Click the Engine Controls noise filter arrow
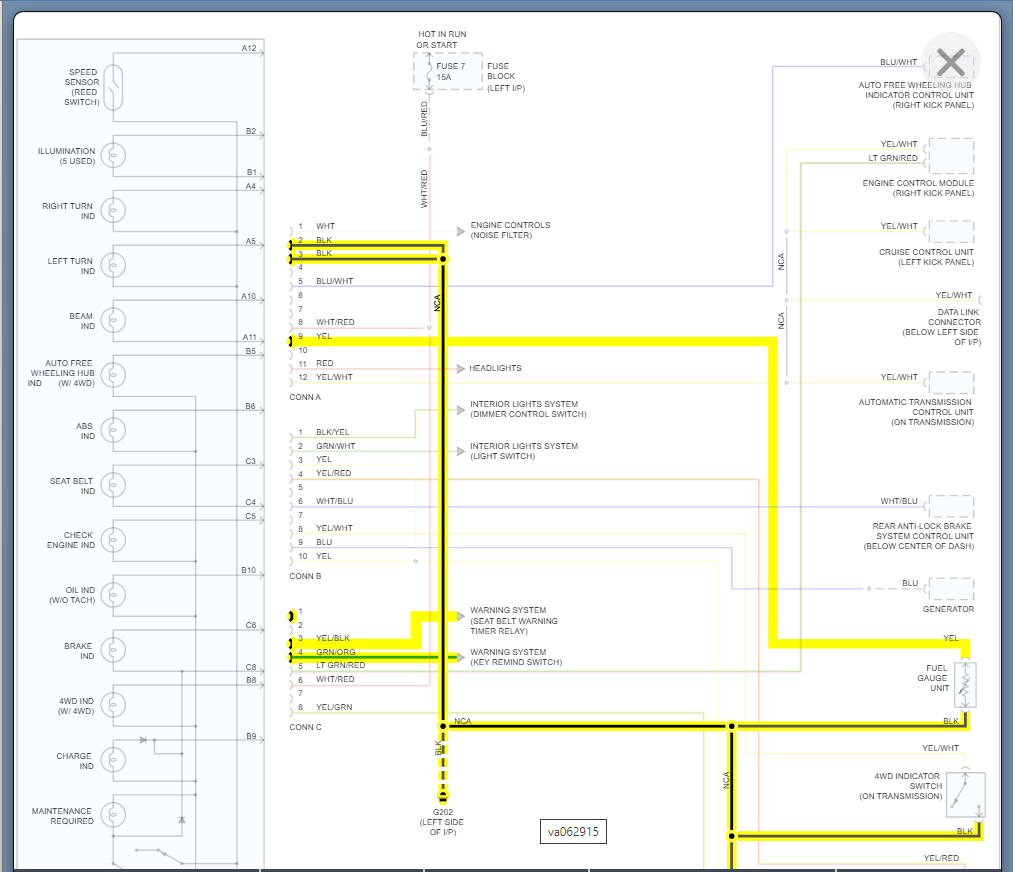This screenshot has width=1013, height=872. coord(461,231)
